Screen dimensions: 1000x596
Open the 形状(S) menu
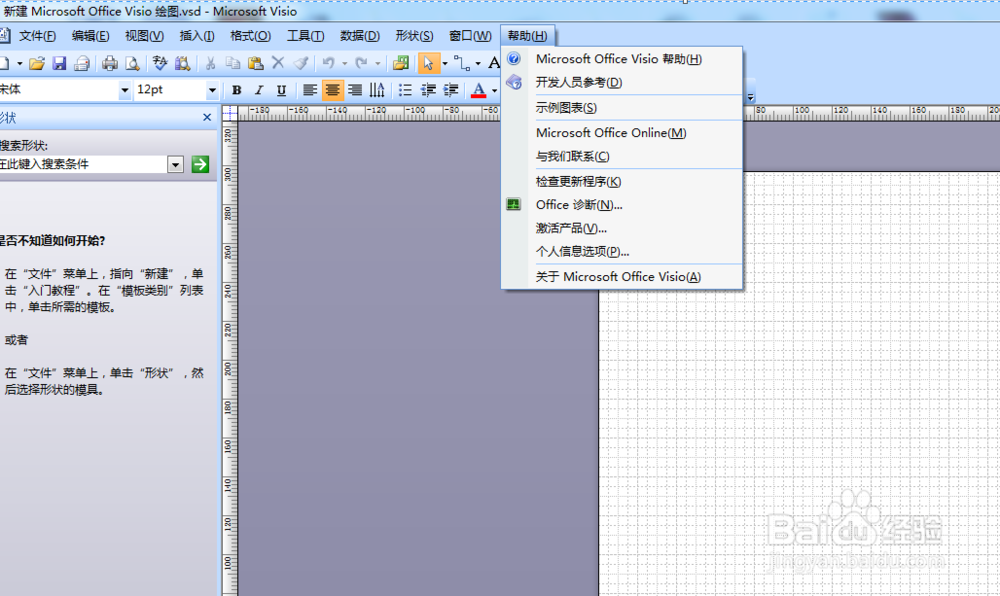[x=414, y=36]
